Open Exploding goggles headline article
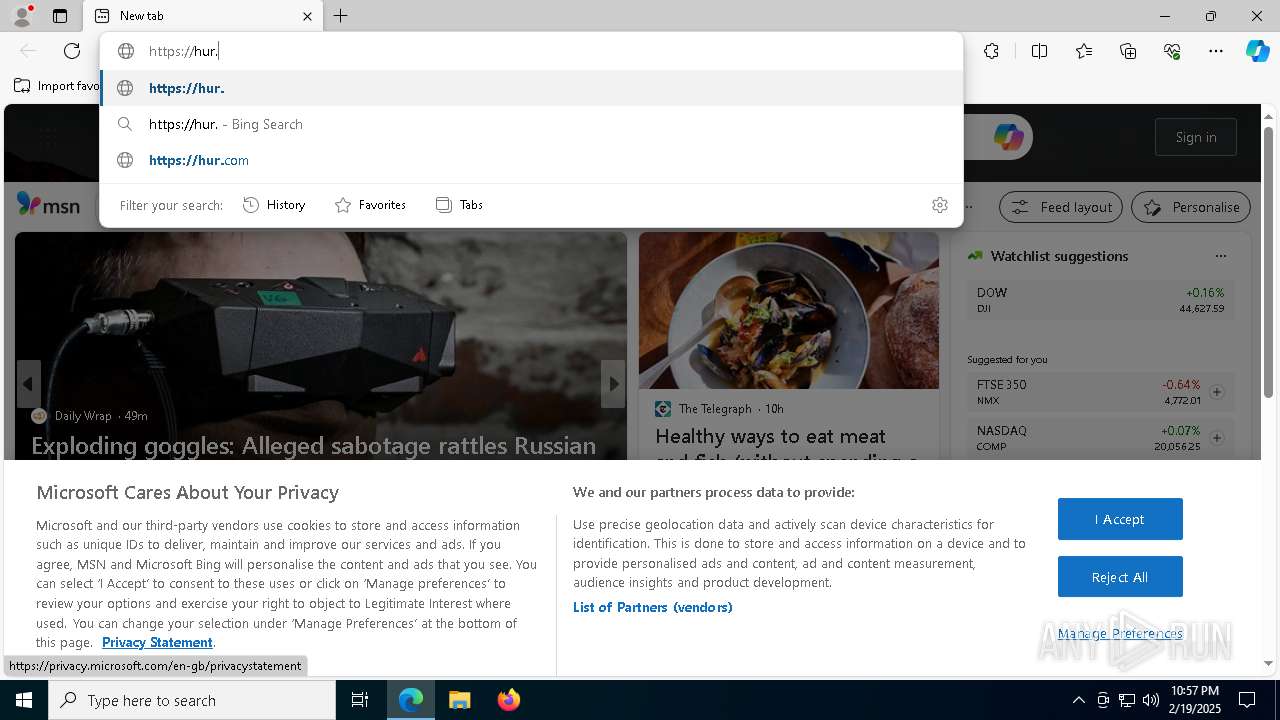 [314, 446]
